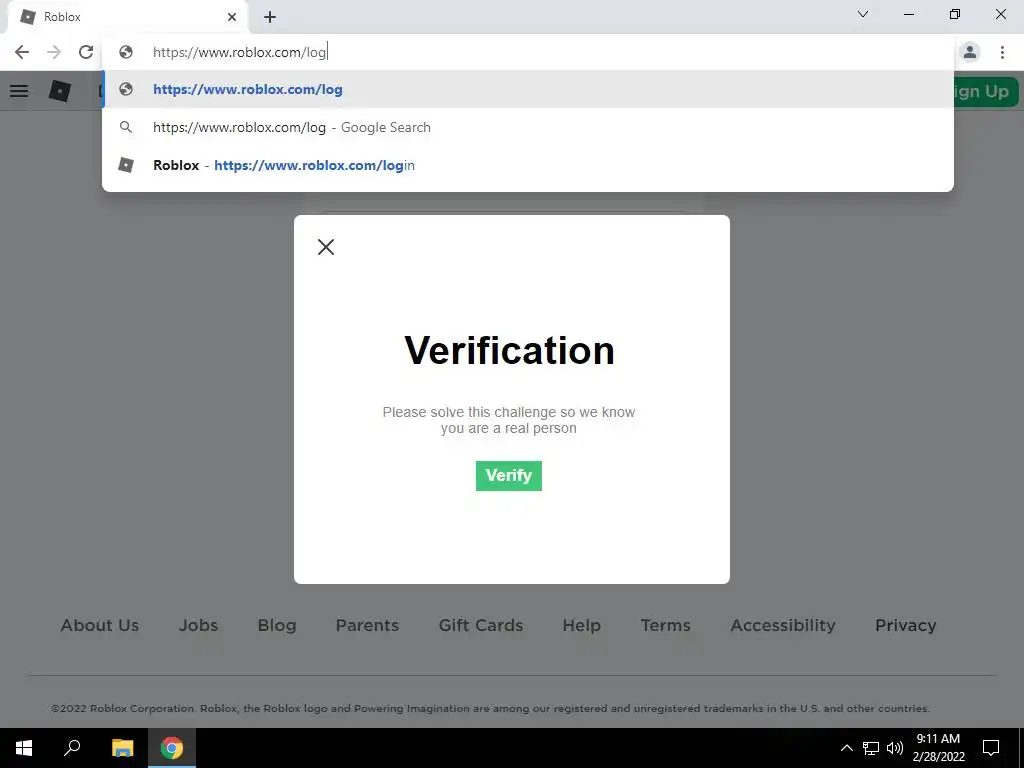Viewport: 1024px width, 768px height.
Task: Restore down the Chrome window
Action: (x=955, y=14)
